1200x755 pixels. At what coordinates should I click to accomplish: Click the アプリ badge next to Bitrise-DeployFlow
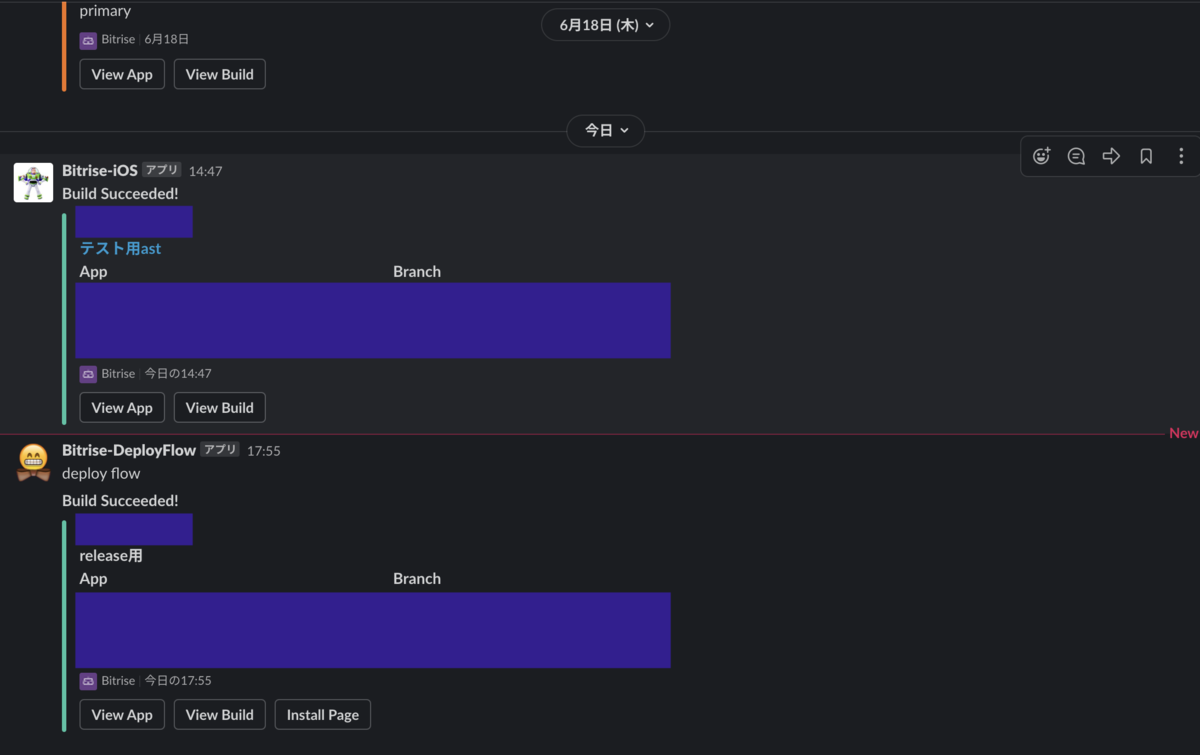tap(220, 450)
